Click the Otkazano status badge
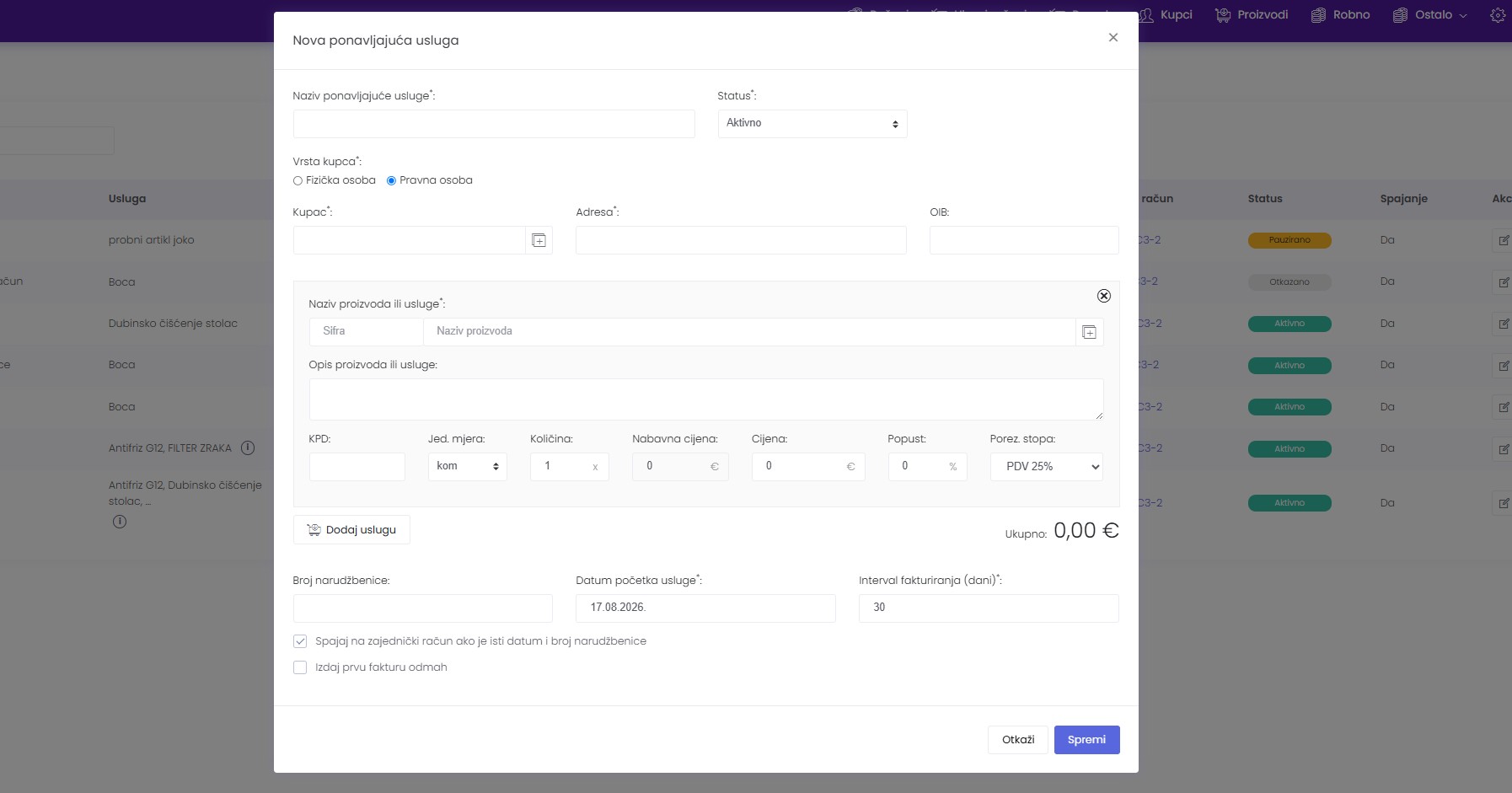Viewport: 1512px width, 793px height. tap(1289, 282)
